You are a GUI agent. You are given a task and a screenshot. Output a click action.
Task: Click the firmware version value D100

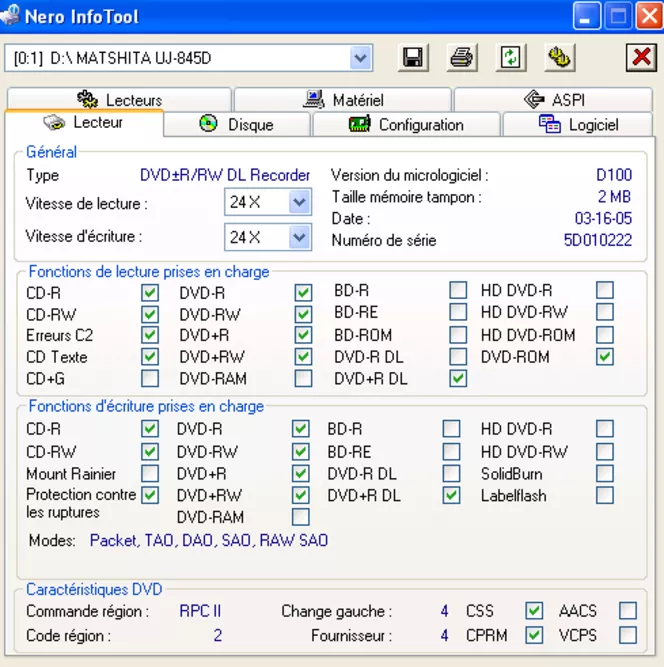(x=614, y=175)
